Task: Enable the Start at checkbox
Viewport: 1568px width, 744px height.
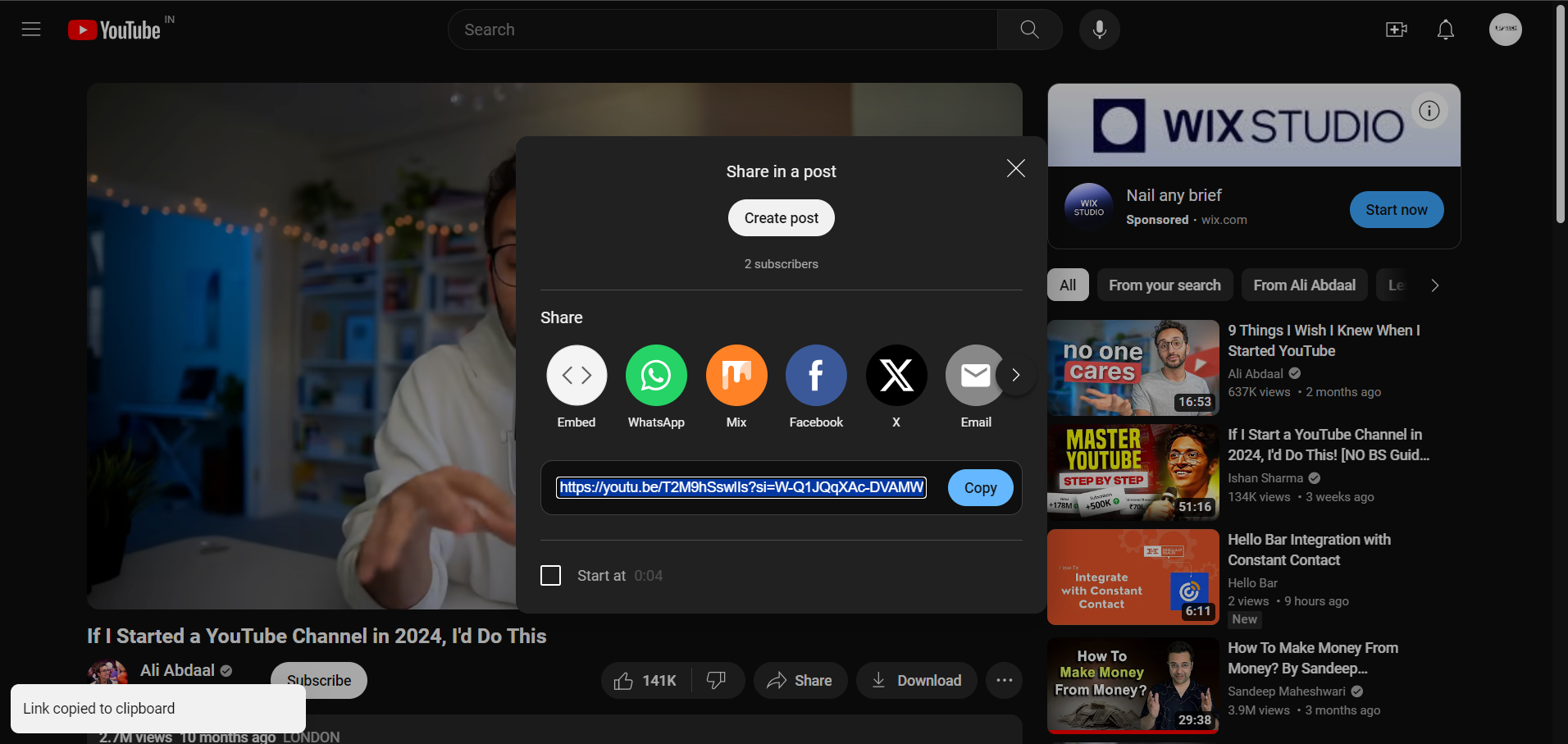Action: [551, 576]
